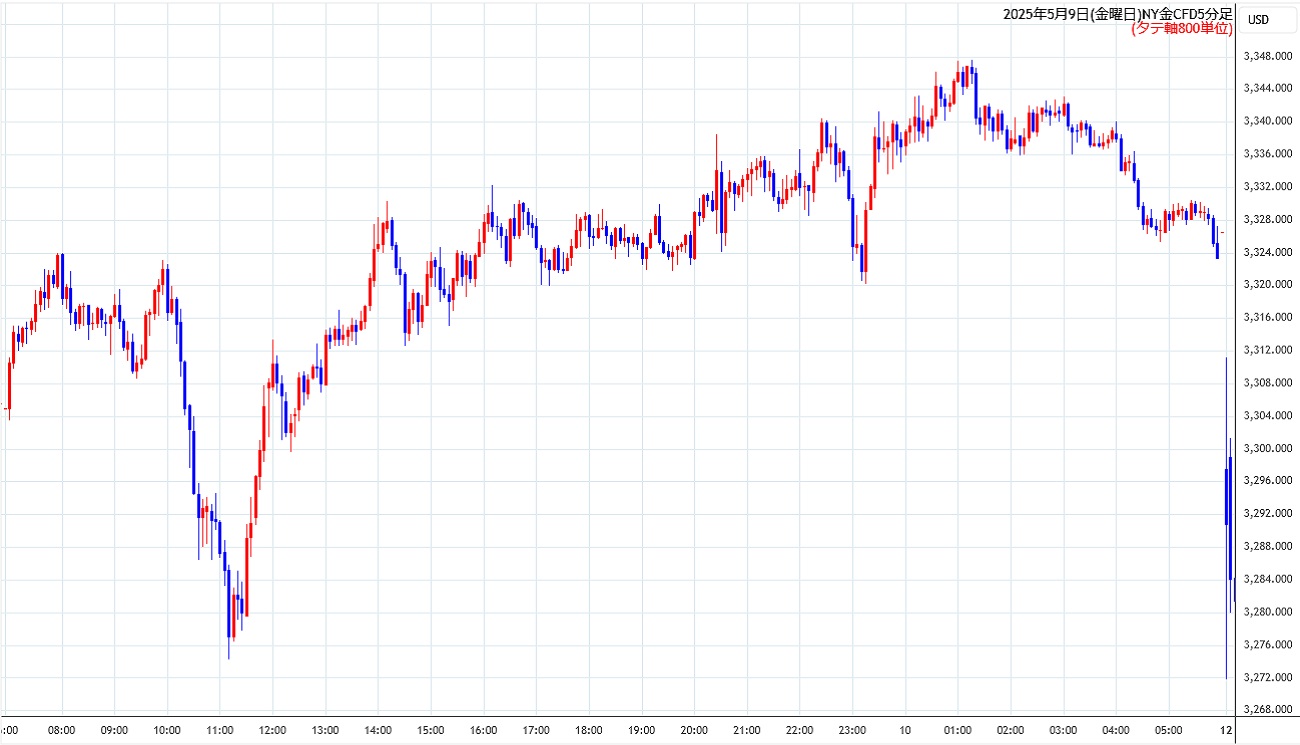
Task: Click the 20:00 time axis label
Action: coord(694,730)
